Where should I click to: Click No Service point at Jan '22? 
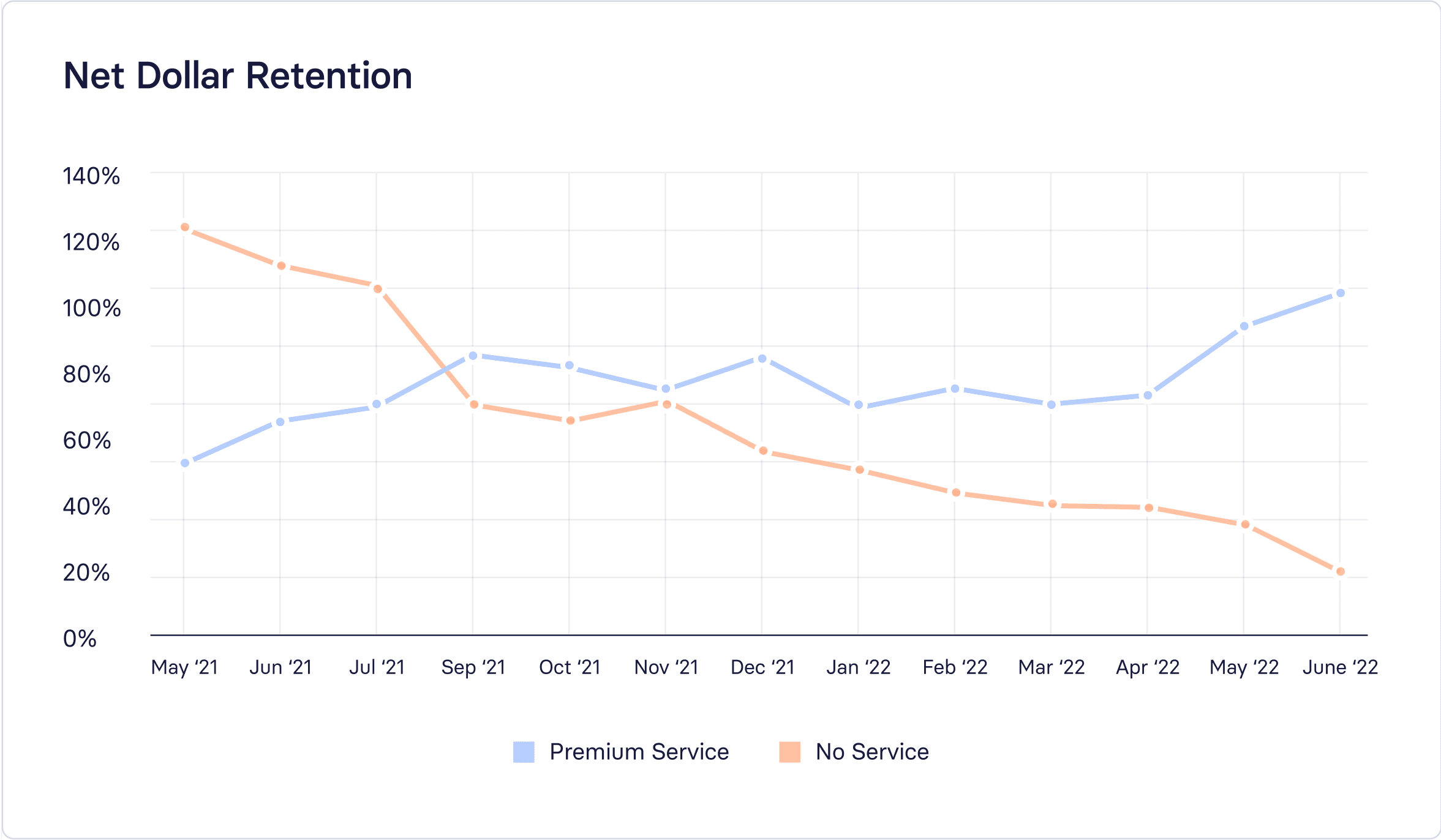859,470
